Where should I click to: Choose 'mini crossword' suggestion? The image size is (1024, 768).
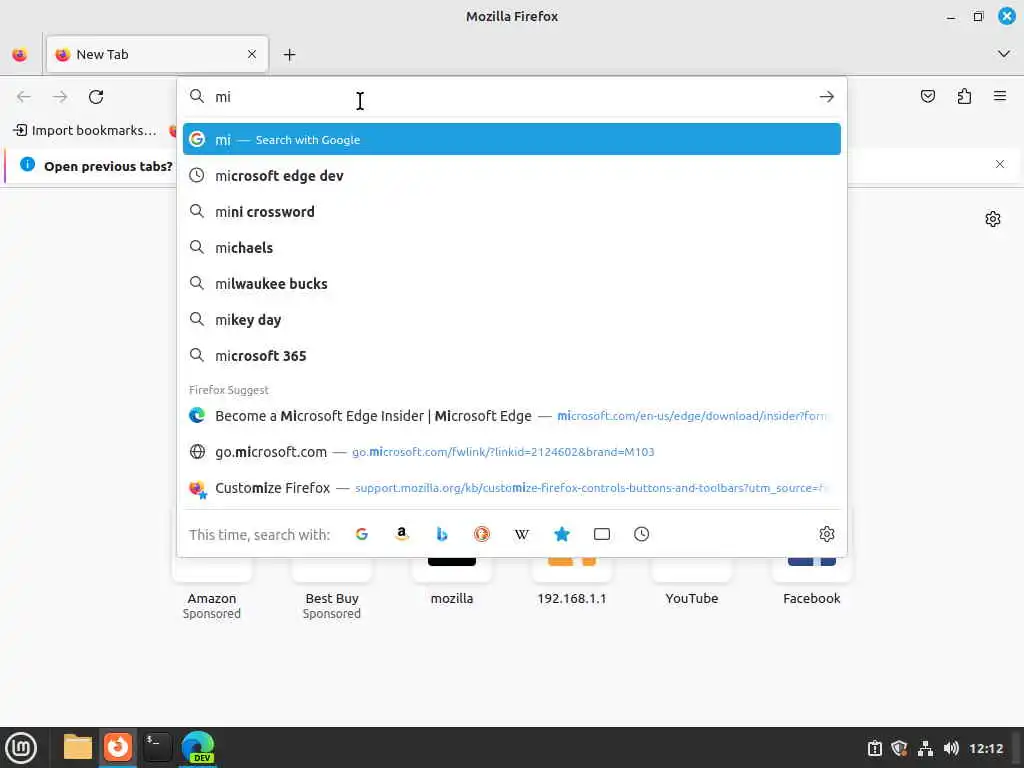coord(511,212)
